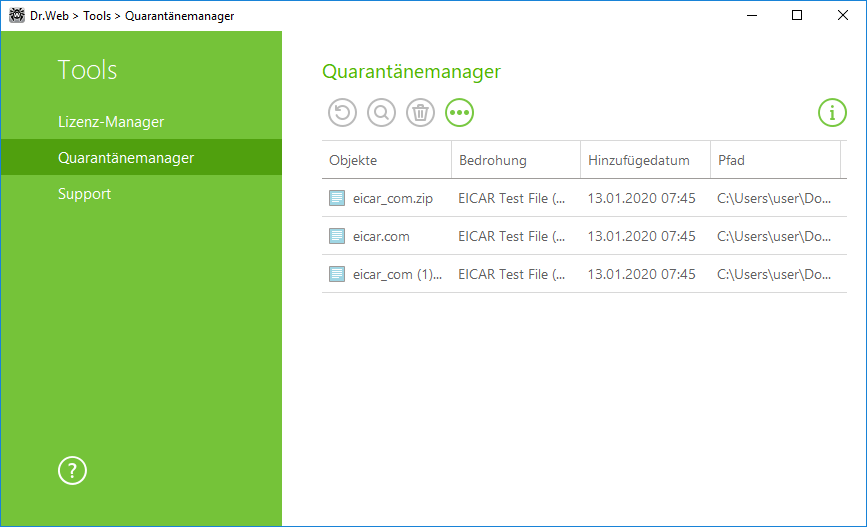Sort by the Pfad column header
867x527 pixels.
pyautogui.click(x=775, y=160)
